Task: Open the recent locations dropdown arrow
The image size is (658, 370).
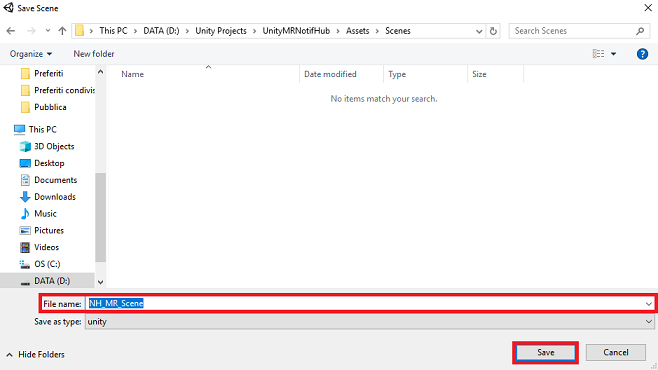Action: coord(48,31)
